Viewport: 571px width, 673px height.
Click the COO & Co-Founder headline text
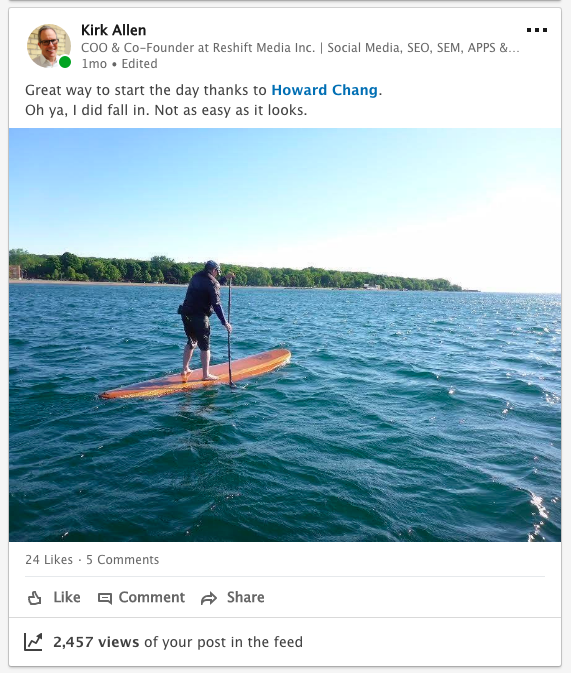[x=300, y=48]
